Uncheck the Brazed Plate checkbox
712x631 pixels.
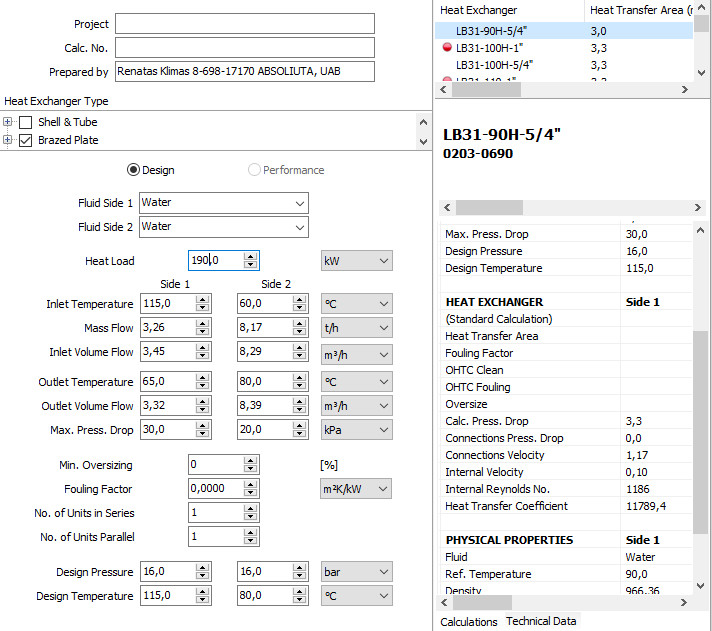click(26, 140)
